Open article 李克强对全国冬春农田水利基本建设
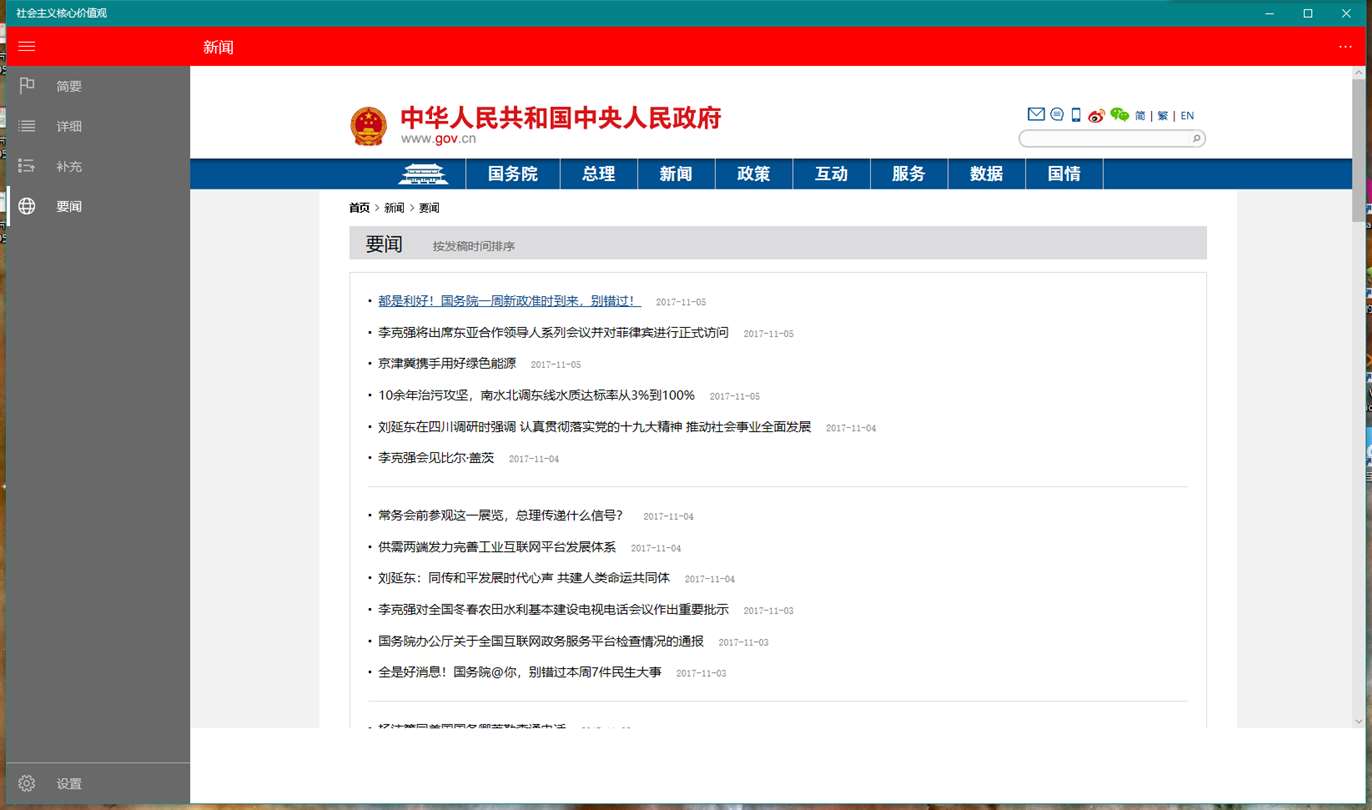The image size is (1372, 810). click(x=554, y=609)
